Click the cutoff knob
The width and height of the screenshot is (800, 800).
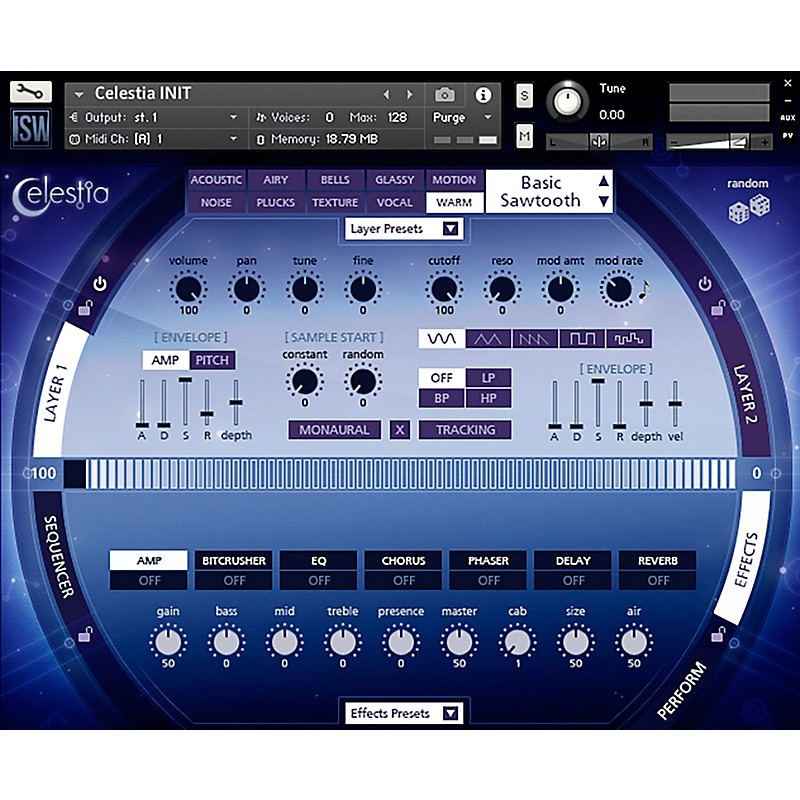[x=441, y=290]
